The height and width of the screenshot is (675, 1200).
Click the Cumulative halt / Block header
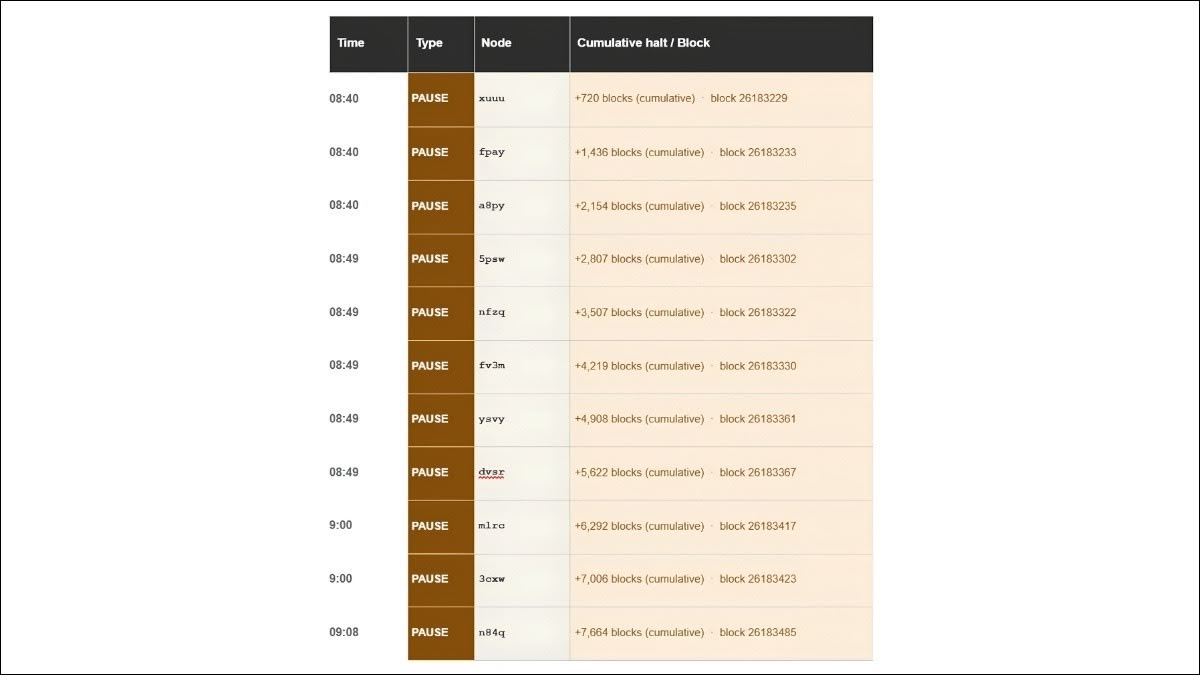721,43
